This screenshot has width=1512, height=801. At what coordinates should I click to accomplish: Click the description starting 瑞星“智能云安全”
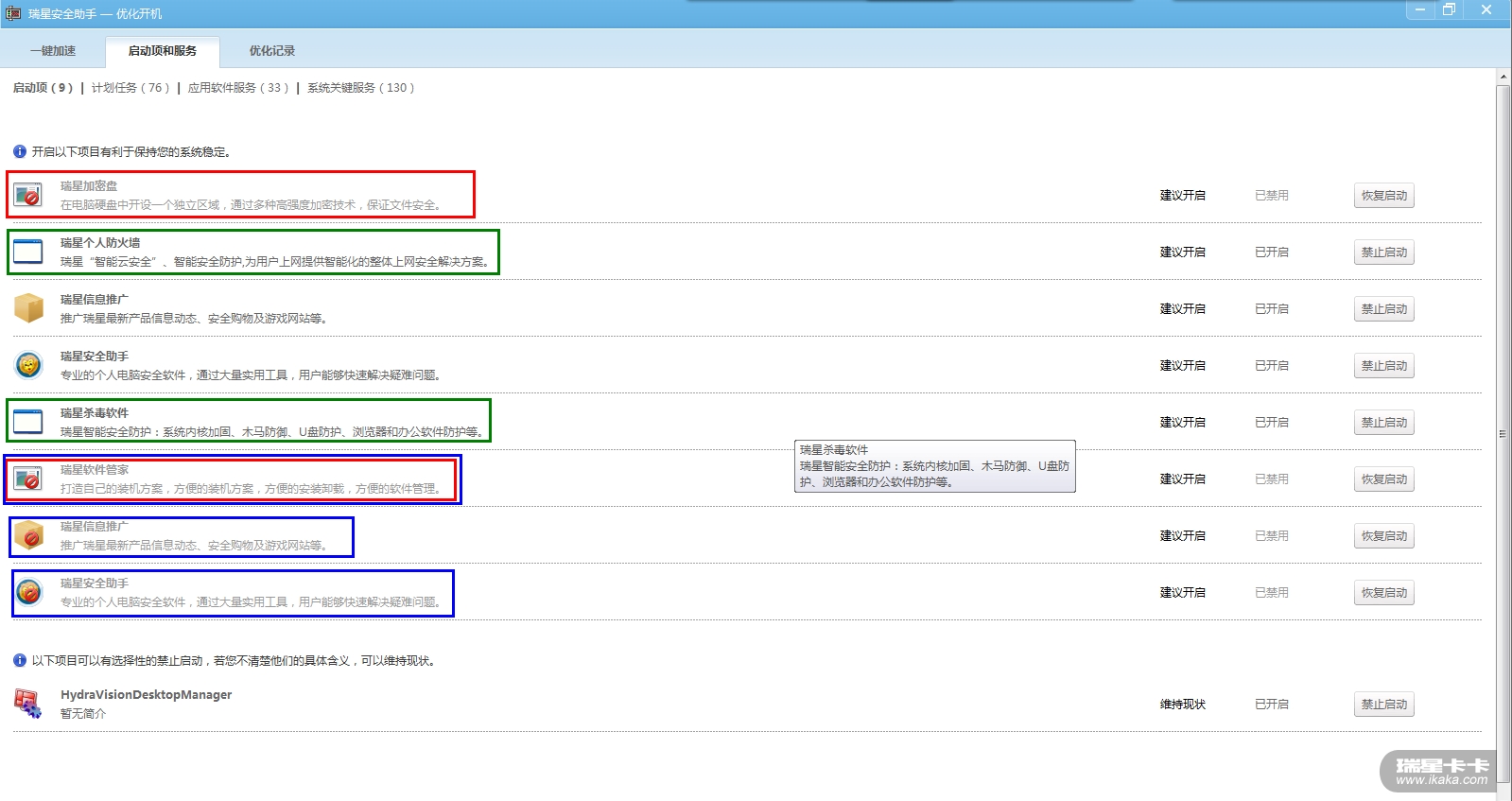pos(276,262)
